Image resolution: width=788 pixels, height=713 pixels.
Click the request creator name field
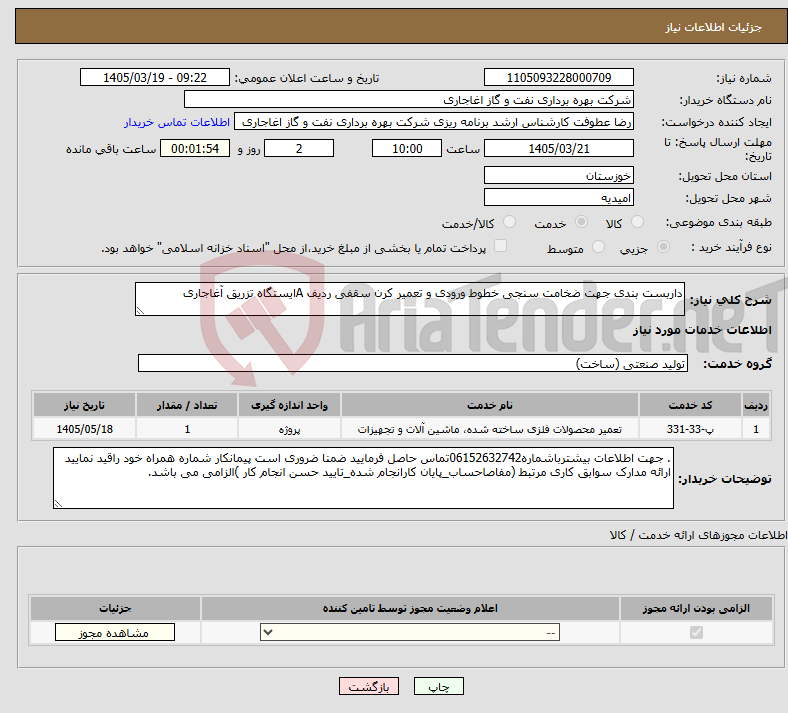(x=434, y=122)
